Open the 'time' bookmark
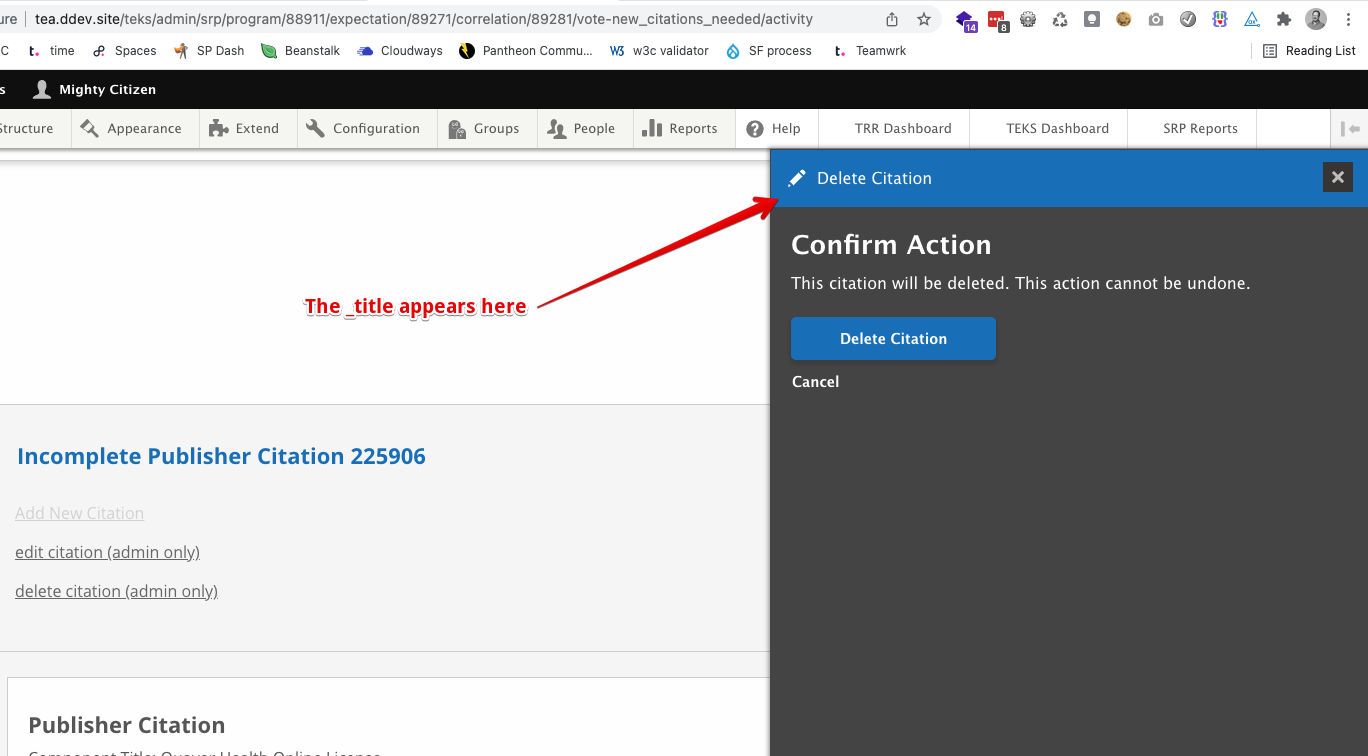The height and width of the screenshot is (756, 1368). click(51, 51)
